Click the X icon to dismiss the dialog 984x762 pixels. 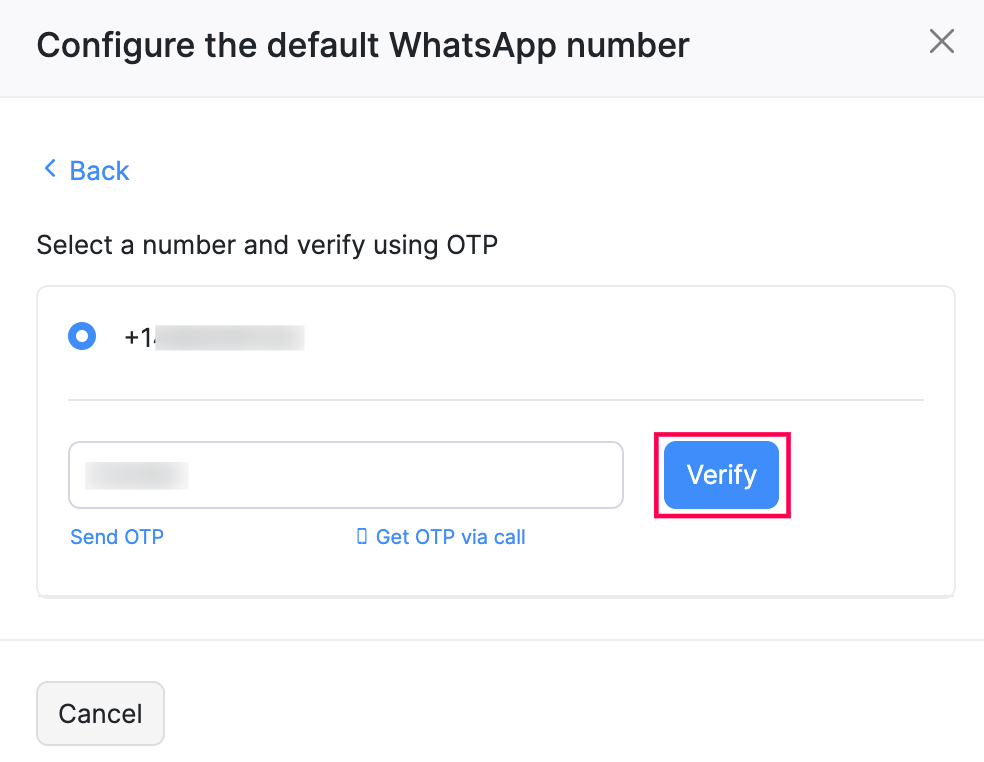click(x=941, y=41)
